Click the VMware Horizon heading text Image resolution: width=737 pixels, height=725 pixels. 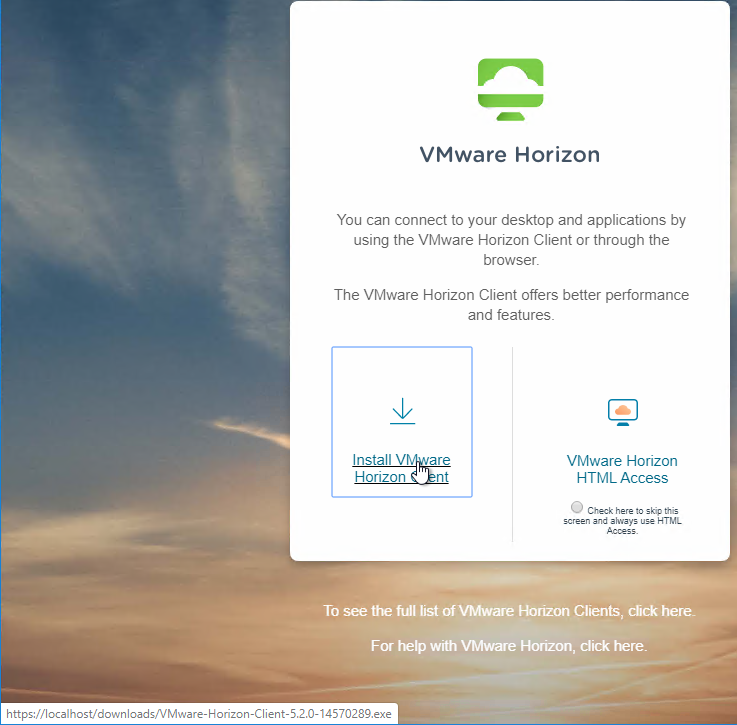pos(510,155)
